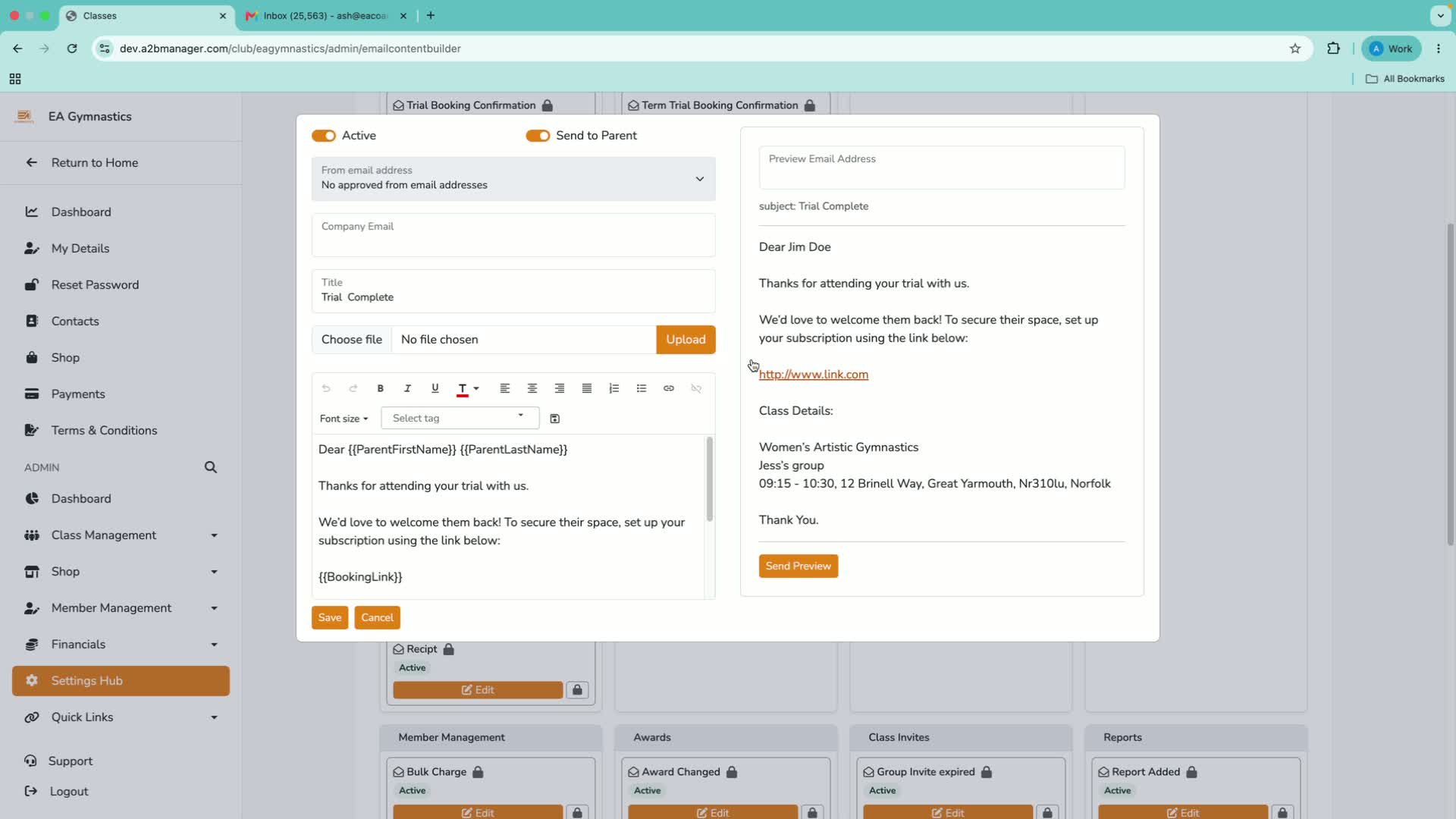Select the numbered list icon
This screenshot has width=1456, height=819.
tap(613, 388)
